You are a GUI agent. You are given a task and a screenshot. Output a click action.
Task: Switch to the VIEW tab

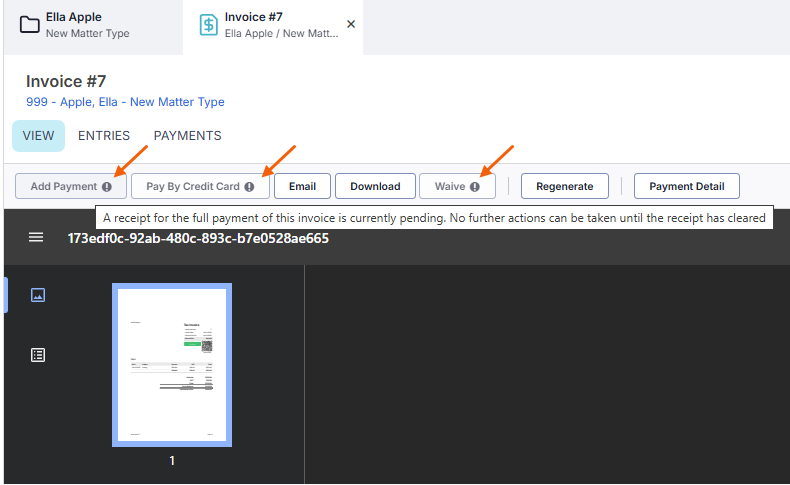tap(38, 135)
